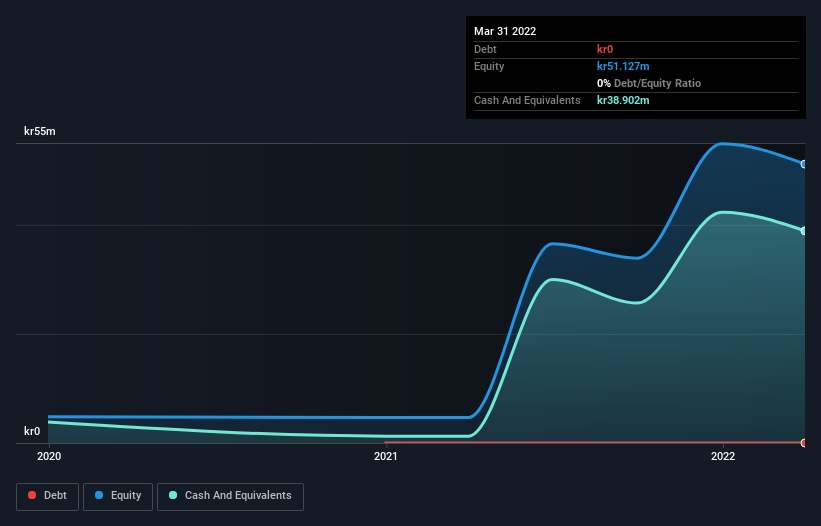
Task: Click the 2021 x-axis label
Action: [386, 456]
